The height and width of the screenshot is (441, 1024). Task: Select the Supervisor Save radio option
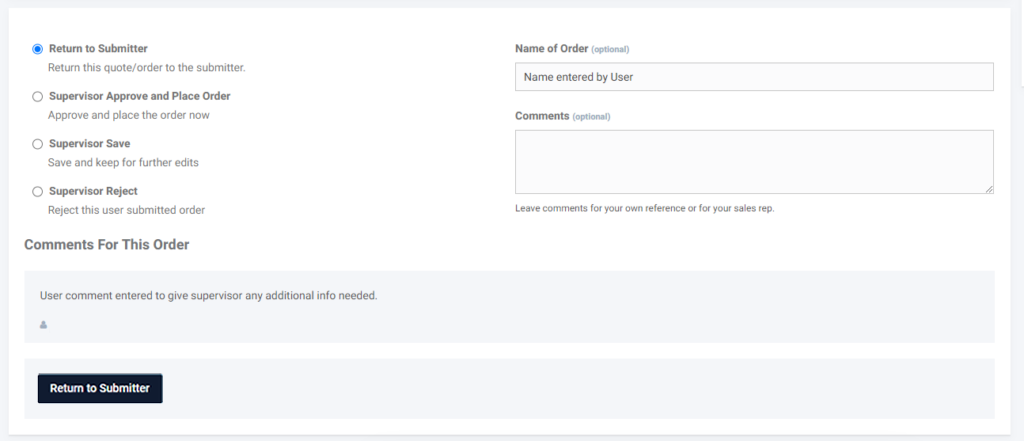[x=38, y=144]
